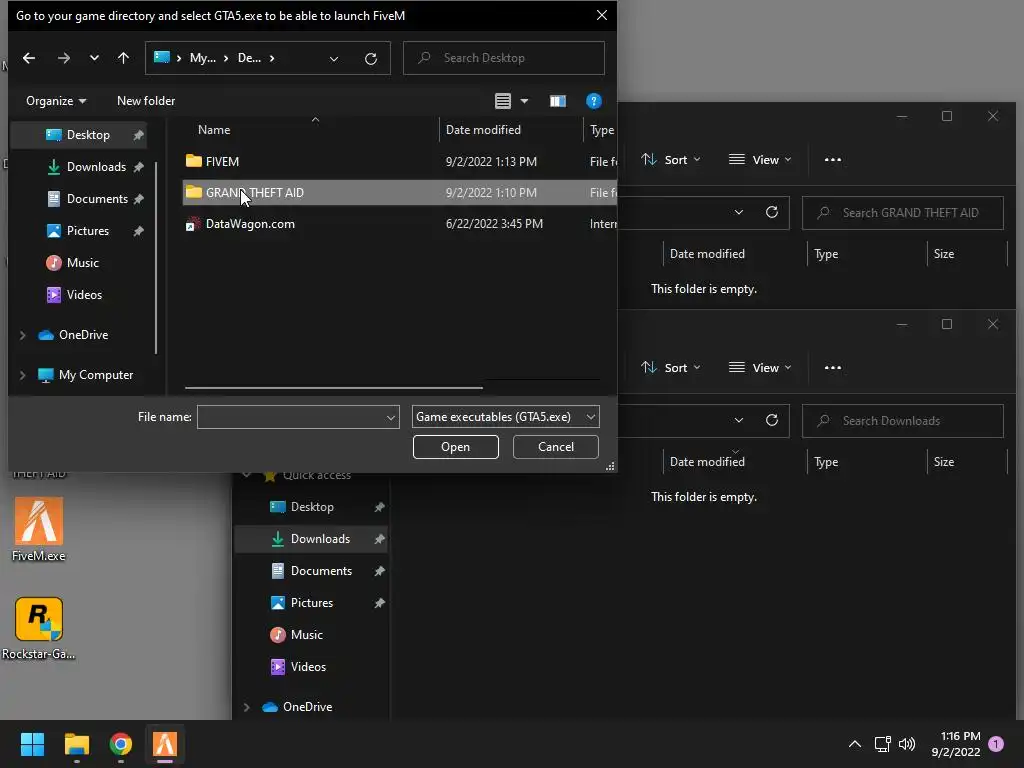The width and height of the screenshot is (1024, 768).
Task: Open recent locations chevron in dialog
Action: tap(94, 58)
